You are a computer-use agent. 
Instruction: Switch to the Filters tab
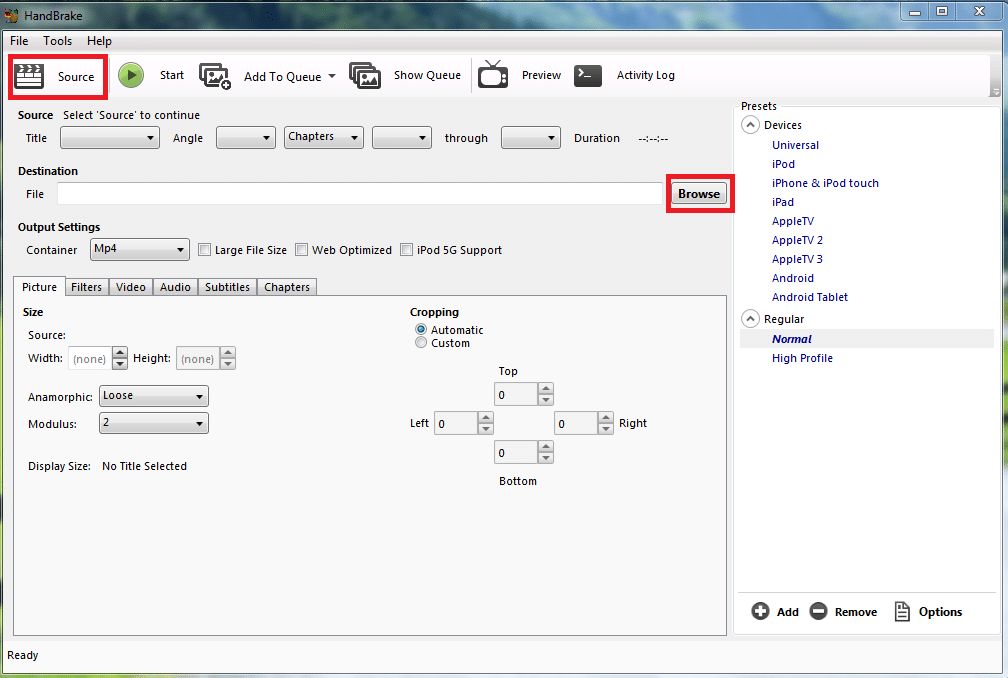click(x=86, y=287)
